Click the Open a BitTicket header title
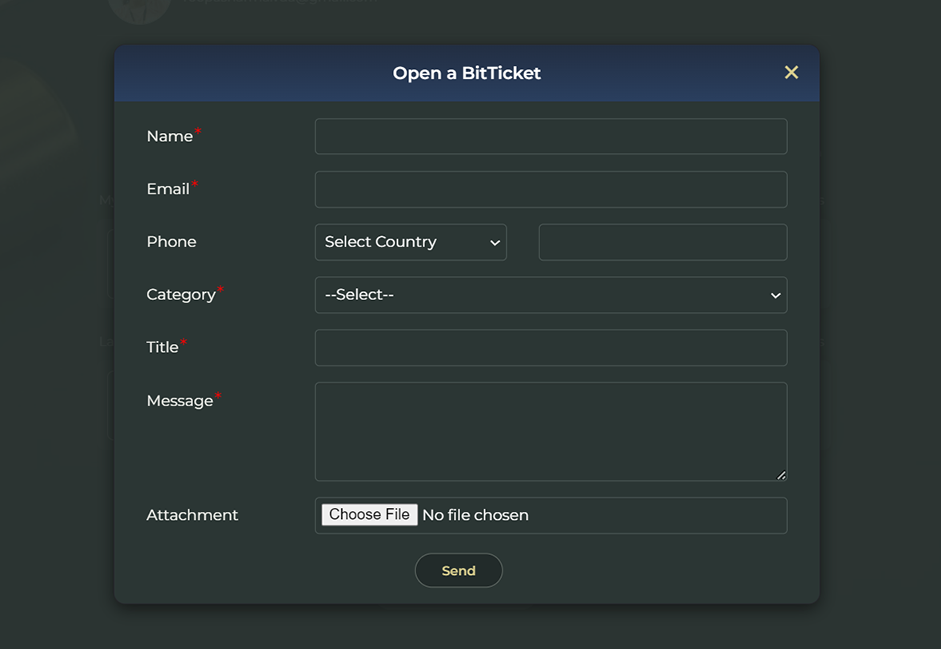The height and width of the screenshot is (649, 941). click(466, 73)
